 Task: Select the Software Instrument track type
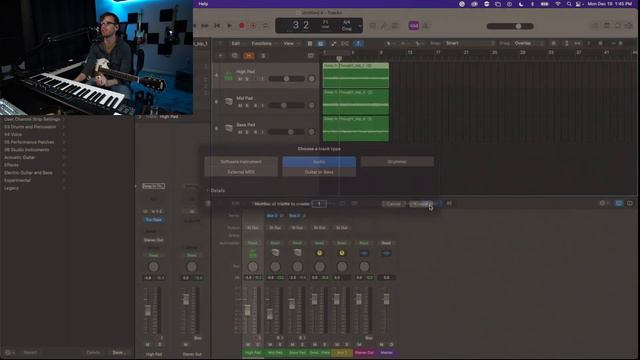point(241,162)
